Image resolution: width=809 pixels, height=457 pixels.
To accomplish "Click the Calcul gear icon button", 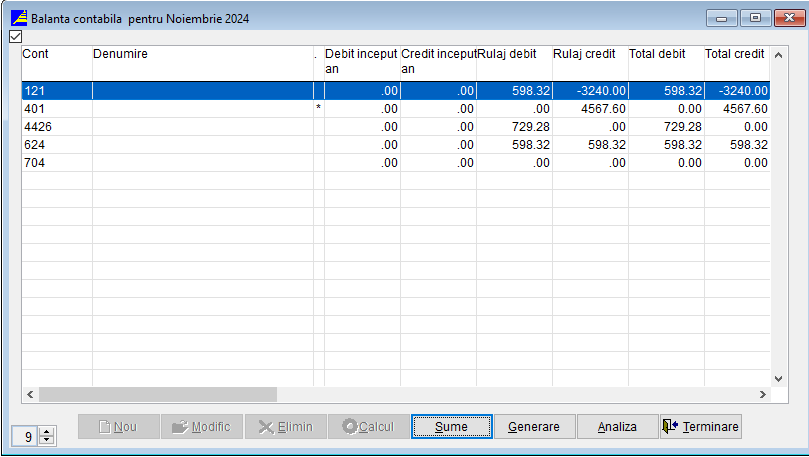I will pyautogui.click(x=368, y=427).
